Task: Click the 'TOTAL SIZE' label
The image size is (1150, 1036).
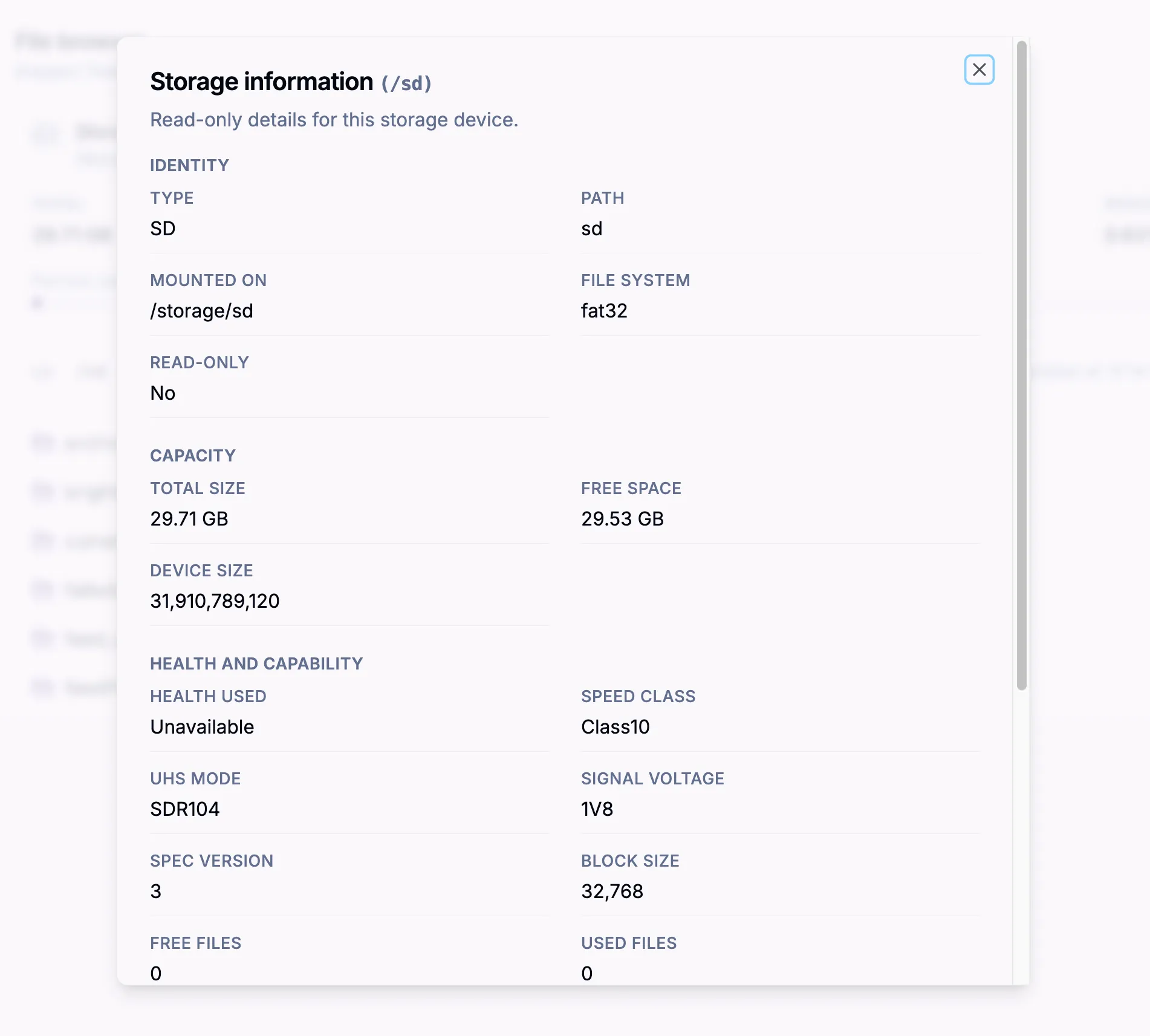Action: point(198,488)
